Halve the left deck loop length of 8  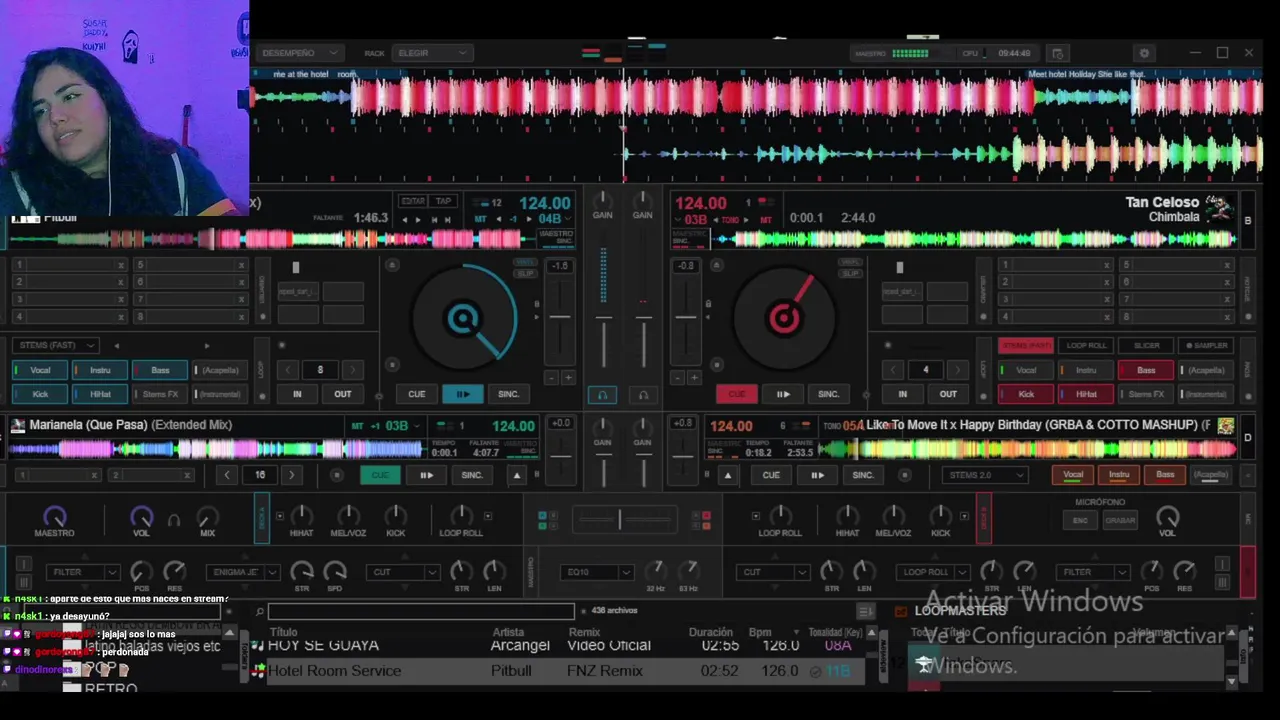(x=288, y=370)
